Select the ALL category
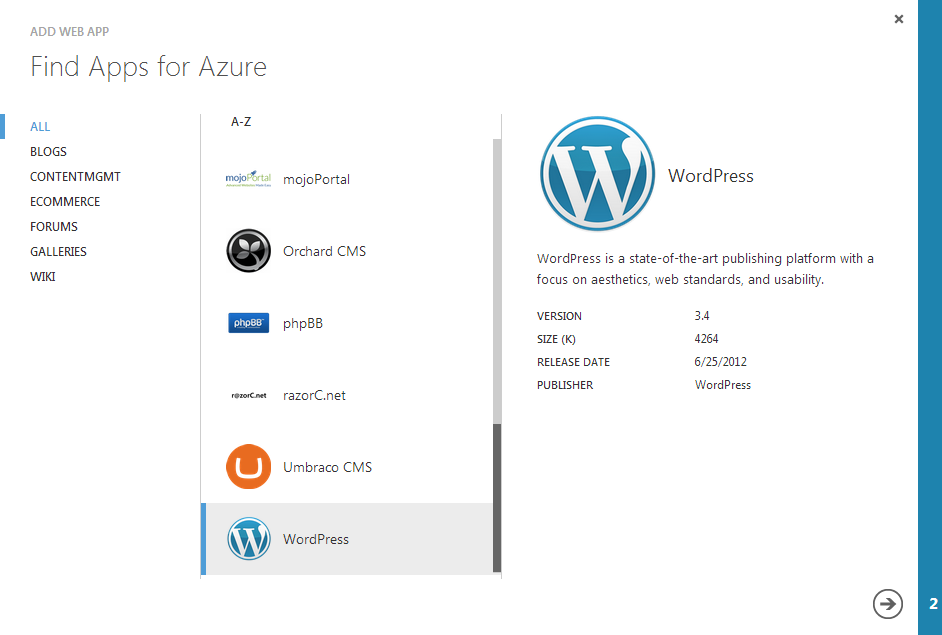The height and width of the screenshot is (635, 942). click(40, 127)
